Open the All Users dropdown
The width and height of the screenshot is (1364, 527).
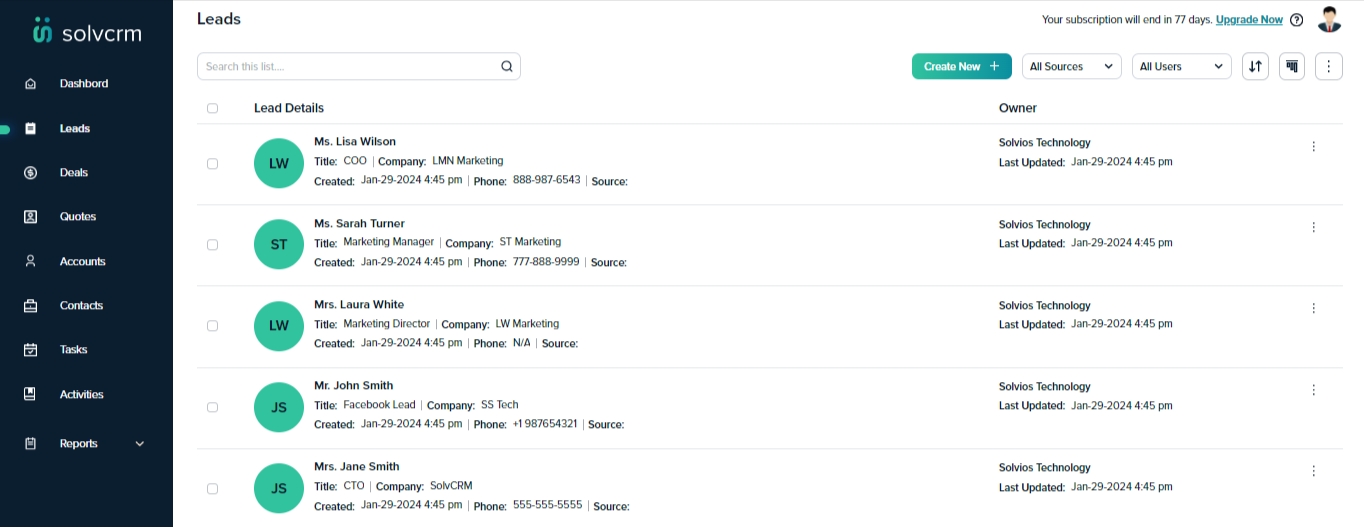point(1181,67)
